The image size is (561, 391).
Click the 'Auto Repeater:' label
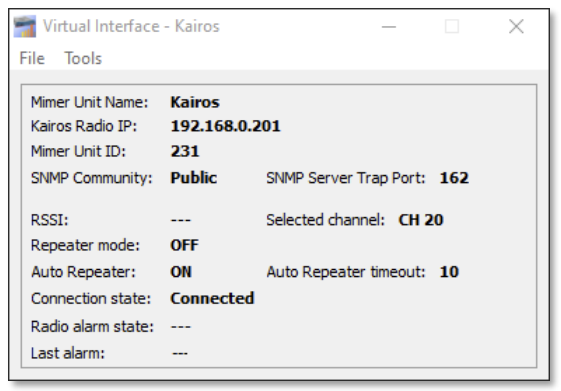[83, 272]
